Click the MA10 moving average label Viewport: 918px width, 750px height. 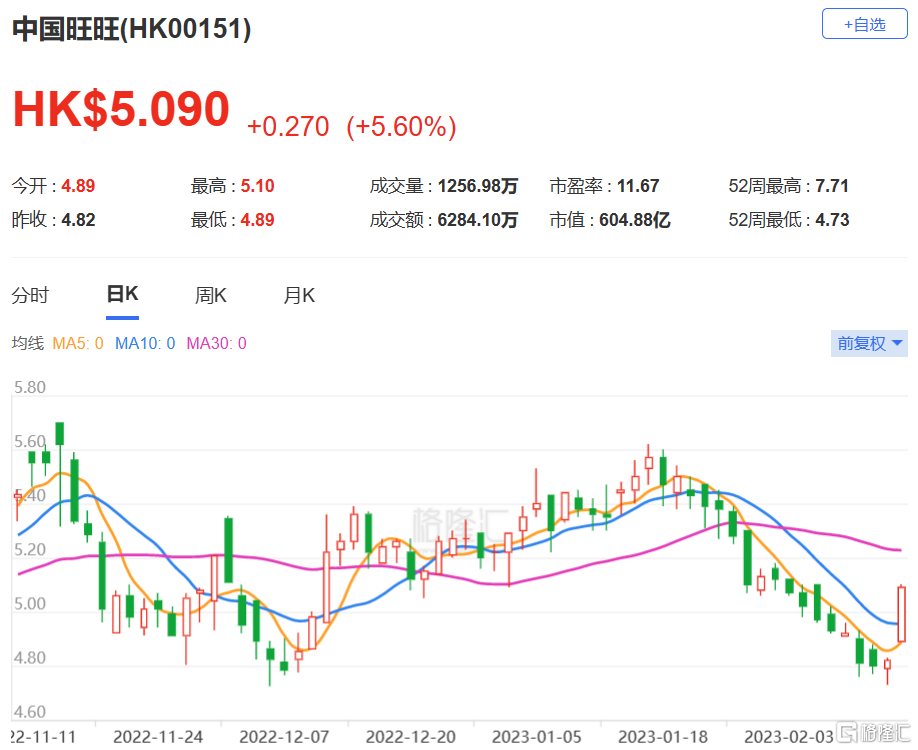point(145,343)
